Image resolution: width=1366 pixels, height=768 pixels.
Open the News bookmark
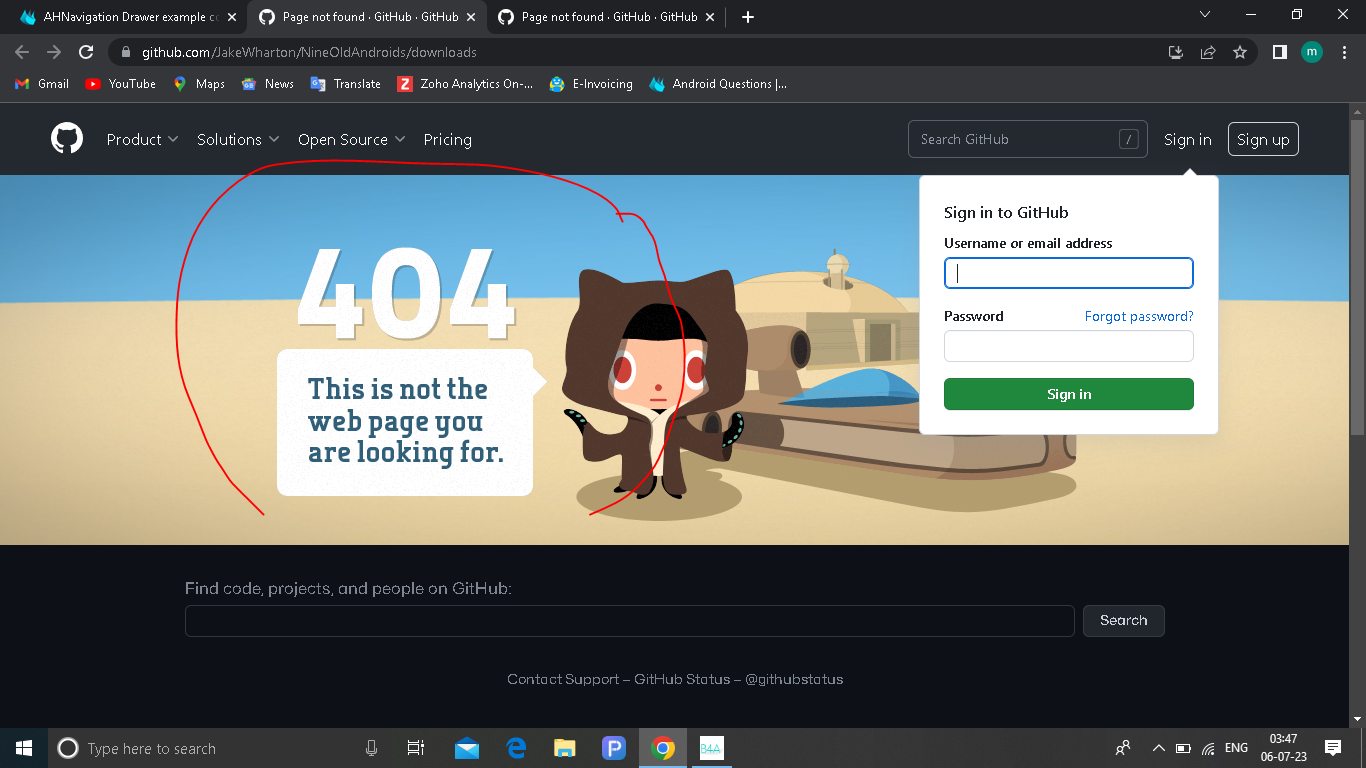(268, 84)
